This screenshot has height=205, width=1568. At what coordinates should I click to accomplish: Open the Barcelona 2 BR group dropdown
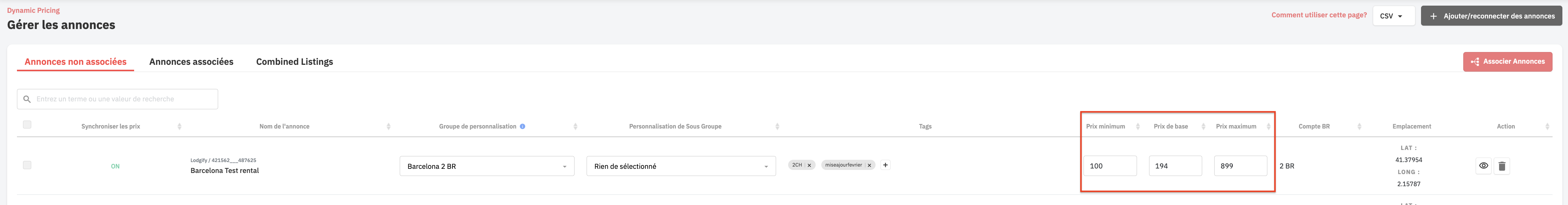click(x=487, y=166)
